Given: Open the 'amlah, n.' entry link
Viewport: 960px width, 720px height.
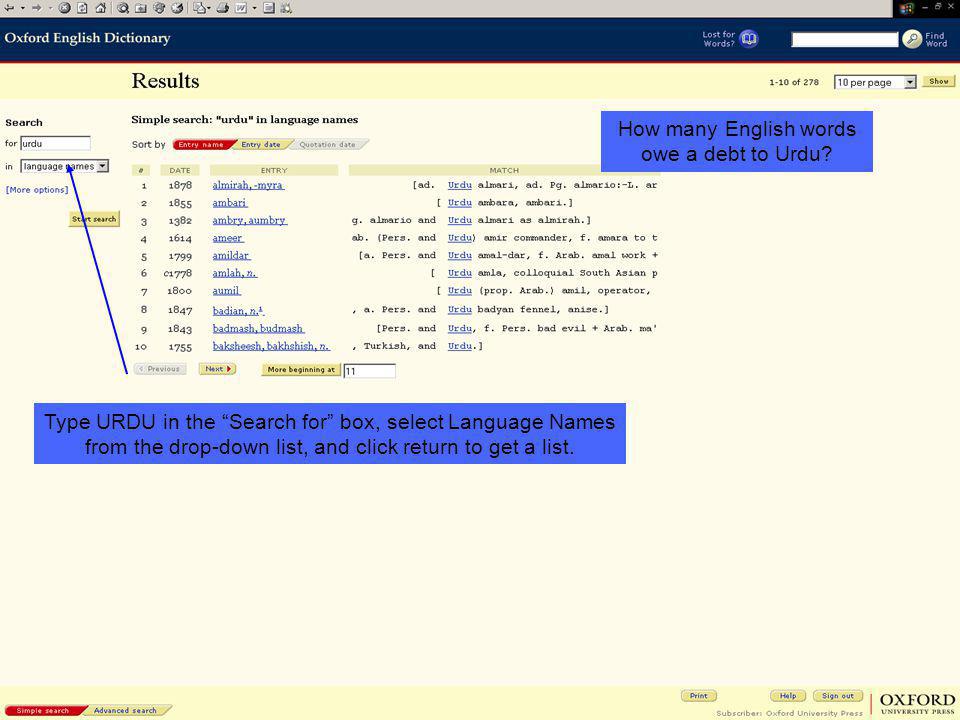Looking at the screenshot, I should click(x=234, y=273).
